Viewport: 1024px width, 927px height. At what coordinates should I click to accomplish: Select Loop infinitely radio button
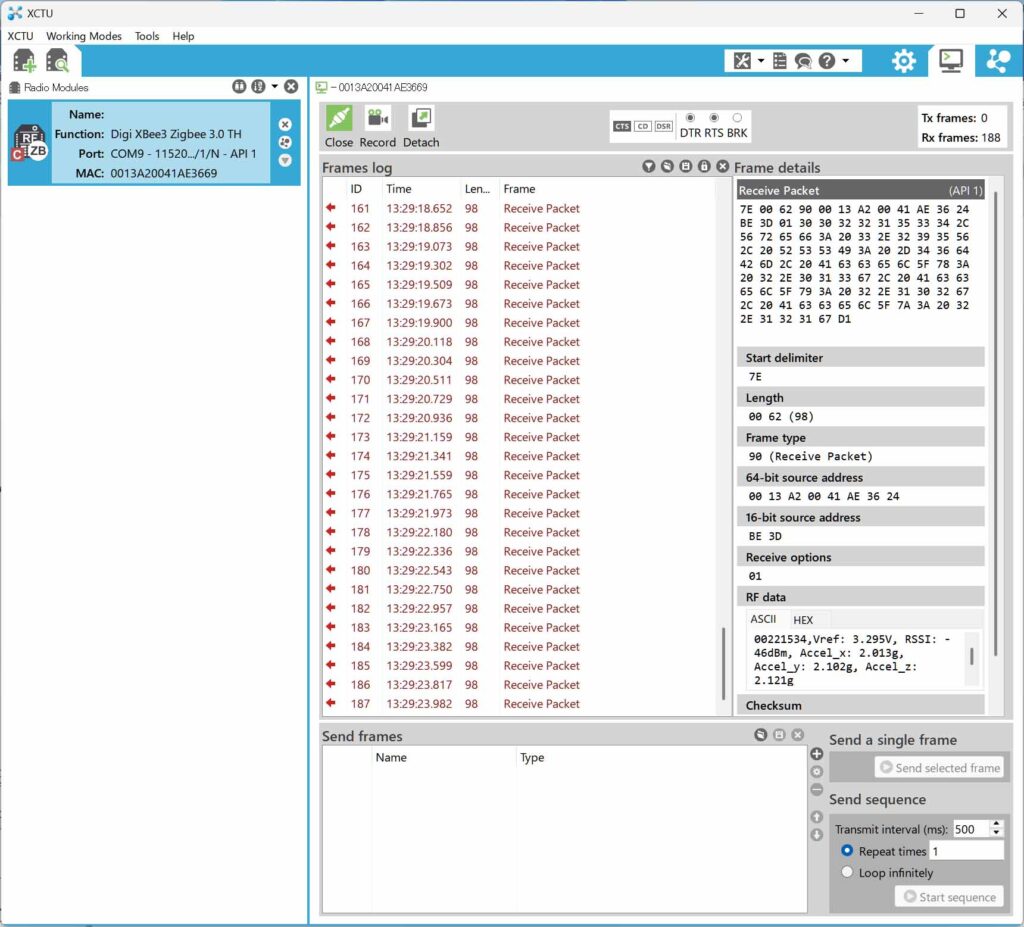click(x=847, y=871)
